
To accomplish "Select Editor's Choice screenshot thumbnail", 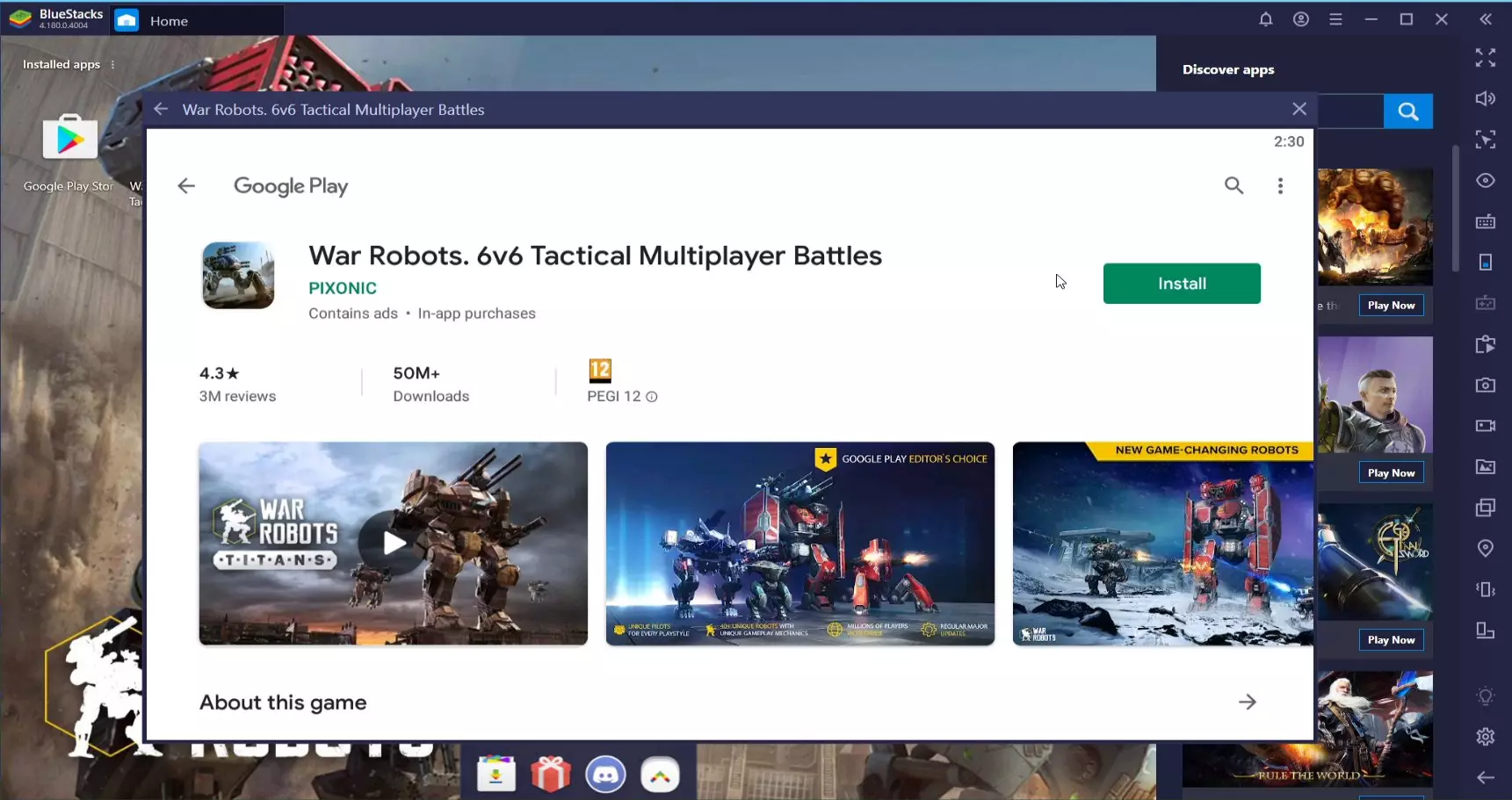I will (x=799, y=544).
